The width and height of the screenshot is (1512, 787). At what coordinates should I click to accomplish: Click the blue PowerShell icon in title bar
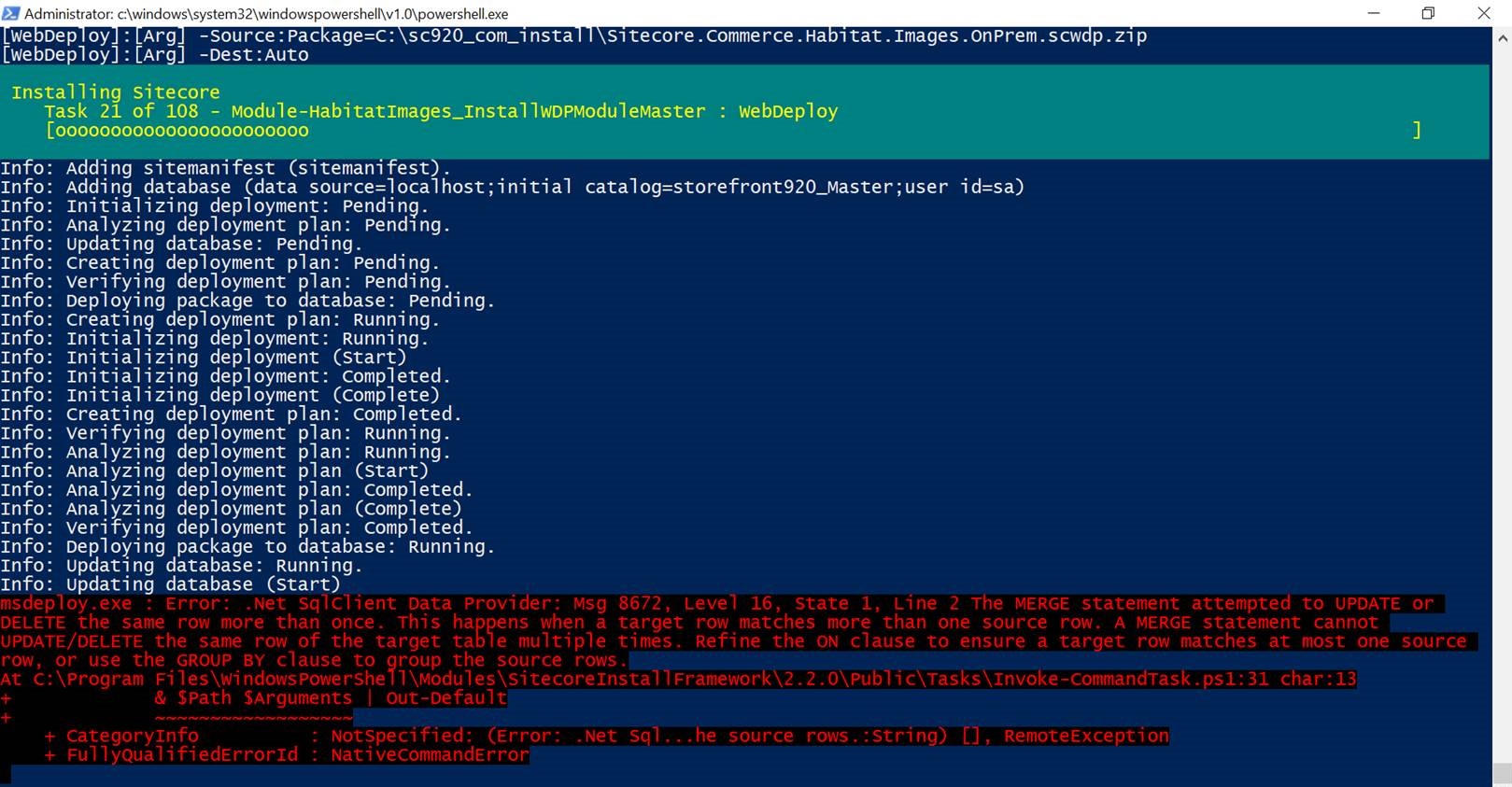(x=13, y=13)
